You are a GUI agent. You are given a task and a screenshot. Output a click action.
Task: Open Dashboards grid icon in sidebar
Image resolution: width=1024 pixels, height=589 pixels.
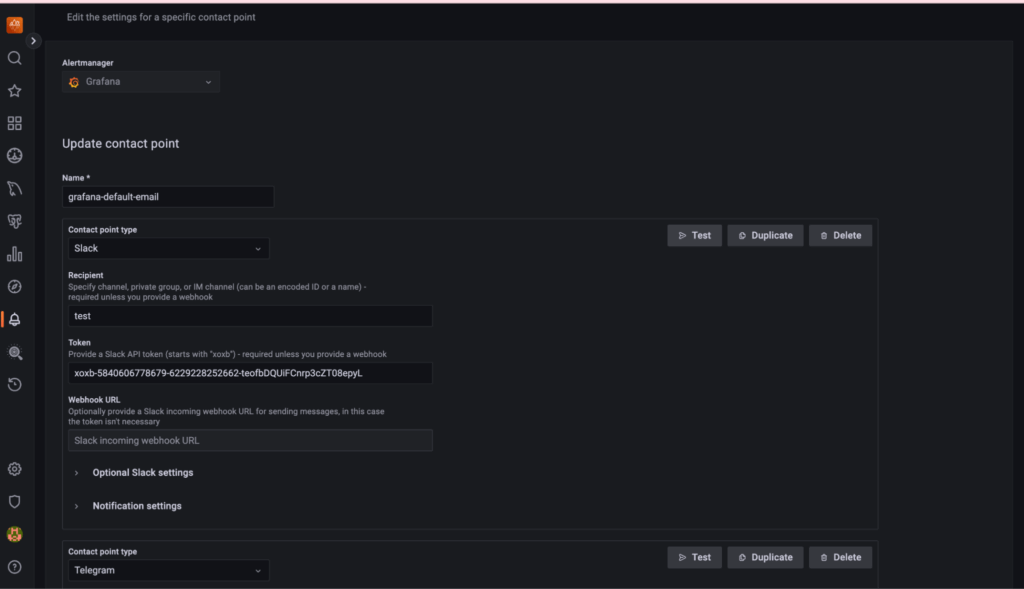[14, 123]
